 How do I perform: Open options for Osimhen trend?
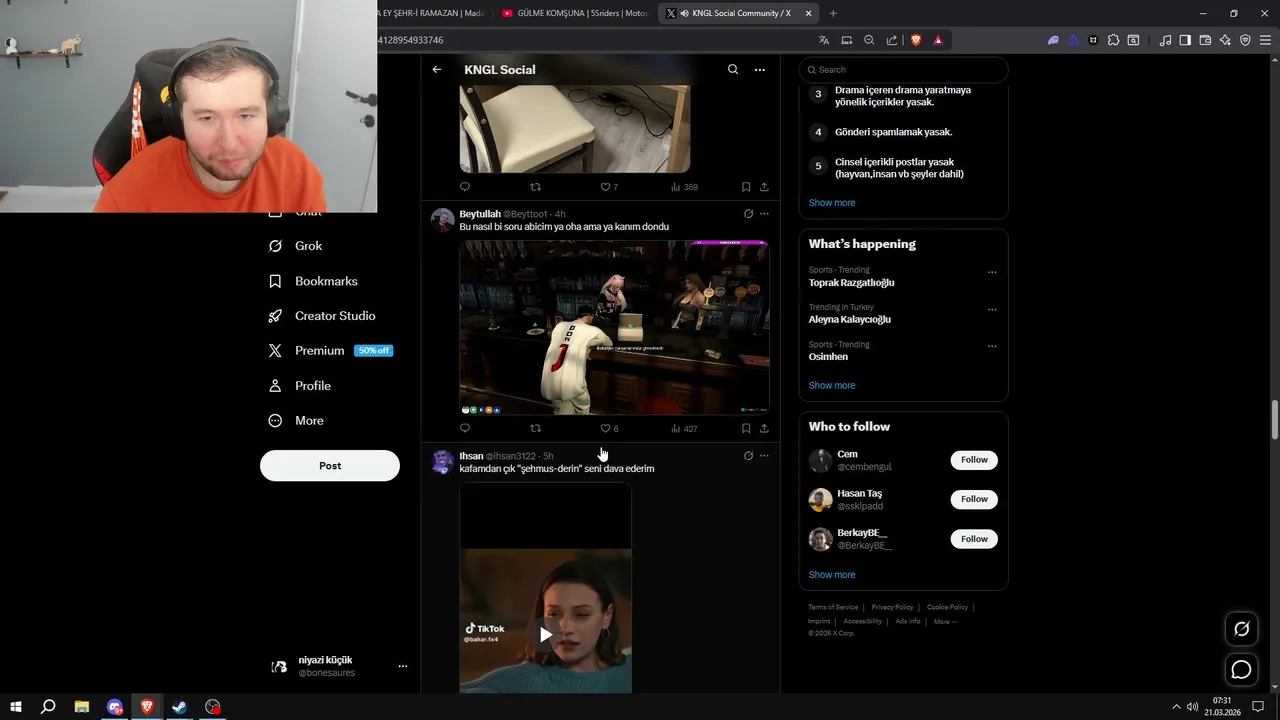[992, 346]
